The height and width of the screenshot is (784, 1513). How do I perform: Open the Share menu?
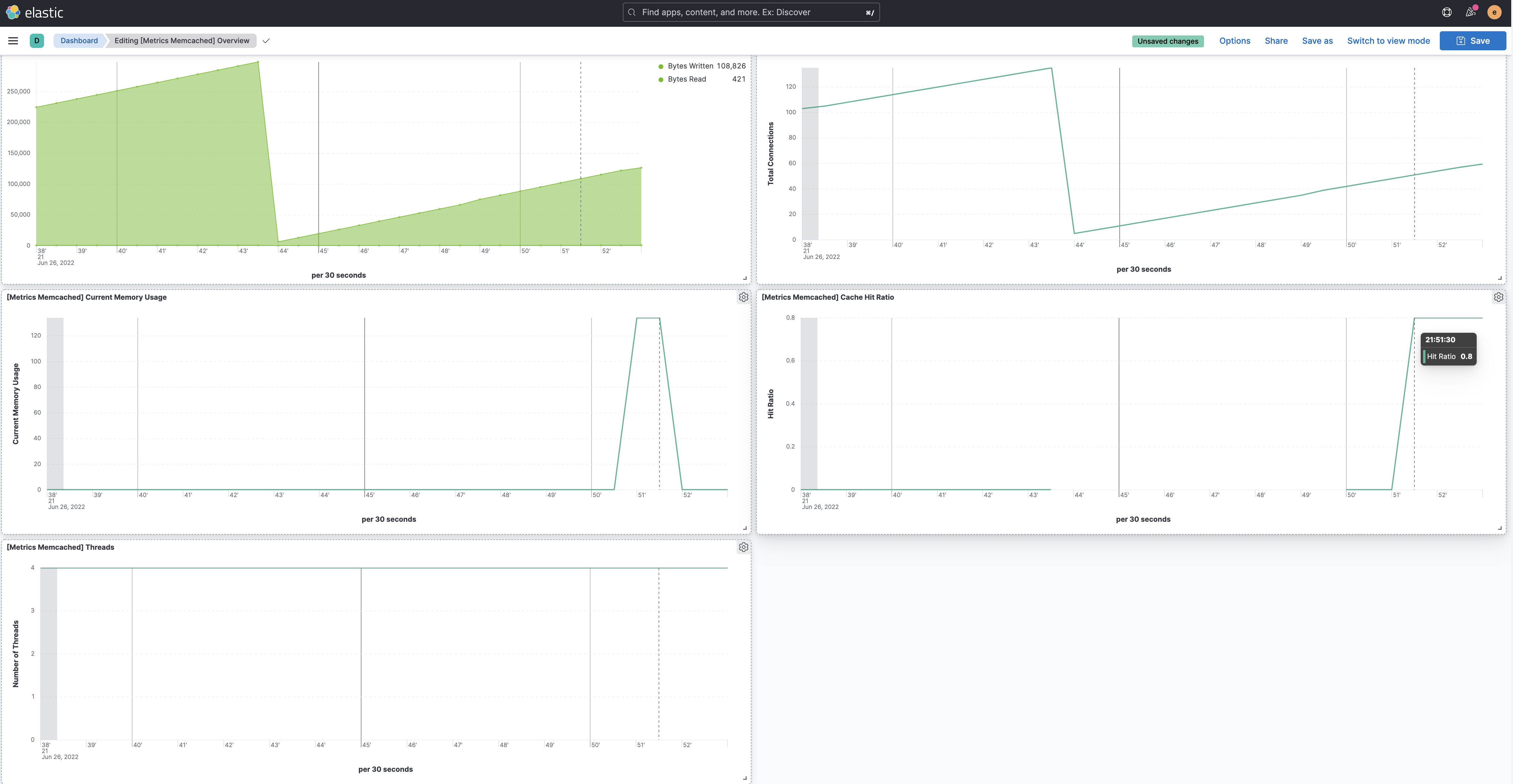[x=1276, y=40]
